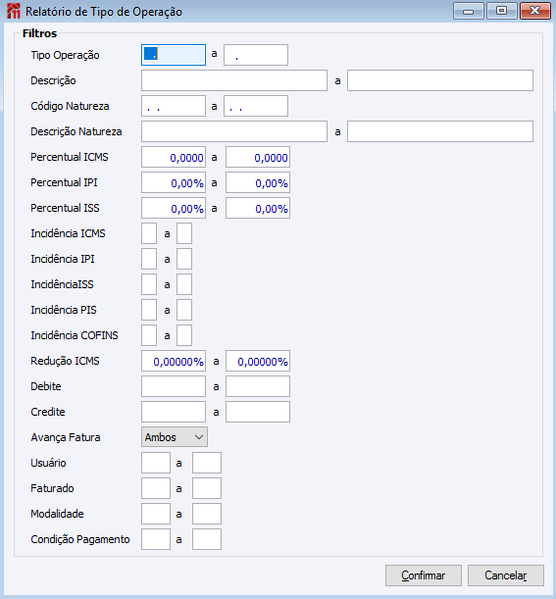Image resolution: width=556 pixels, height=599 pixels.
Task: Maximize the Relatório de Tipo de Operação window
Action: coord(502,11)
